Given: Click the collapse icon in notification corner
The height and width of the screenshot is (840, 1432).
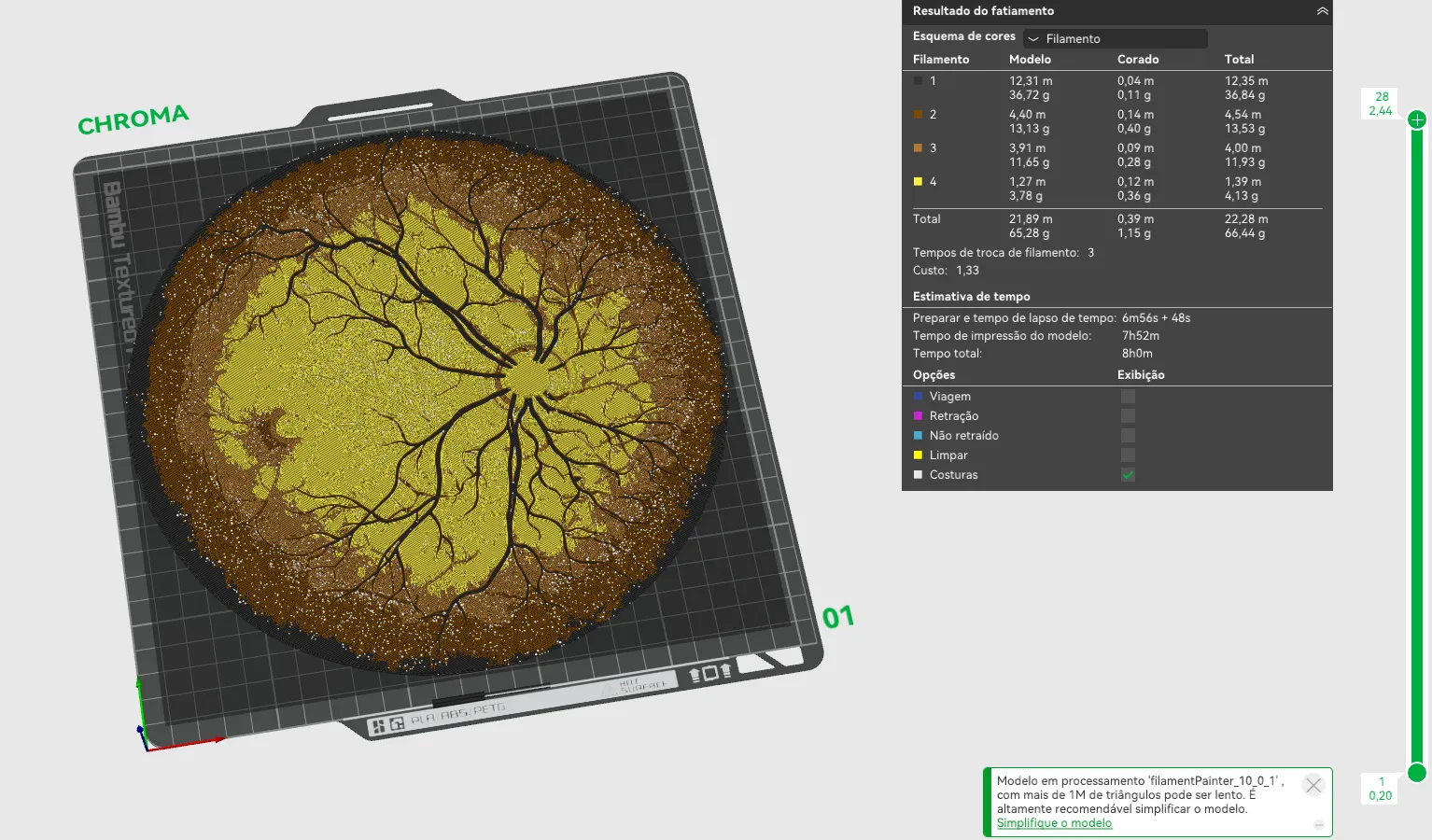Looking at the screenshot, I should [1319, 825].
